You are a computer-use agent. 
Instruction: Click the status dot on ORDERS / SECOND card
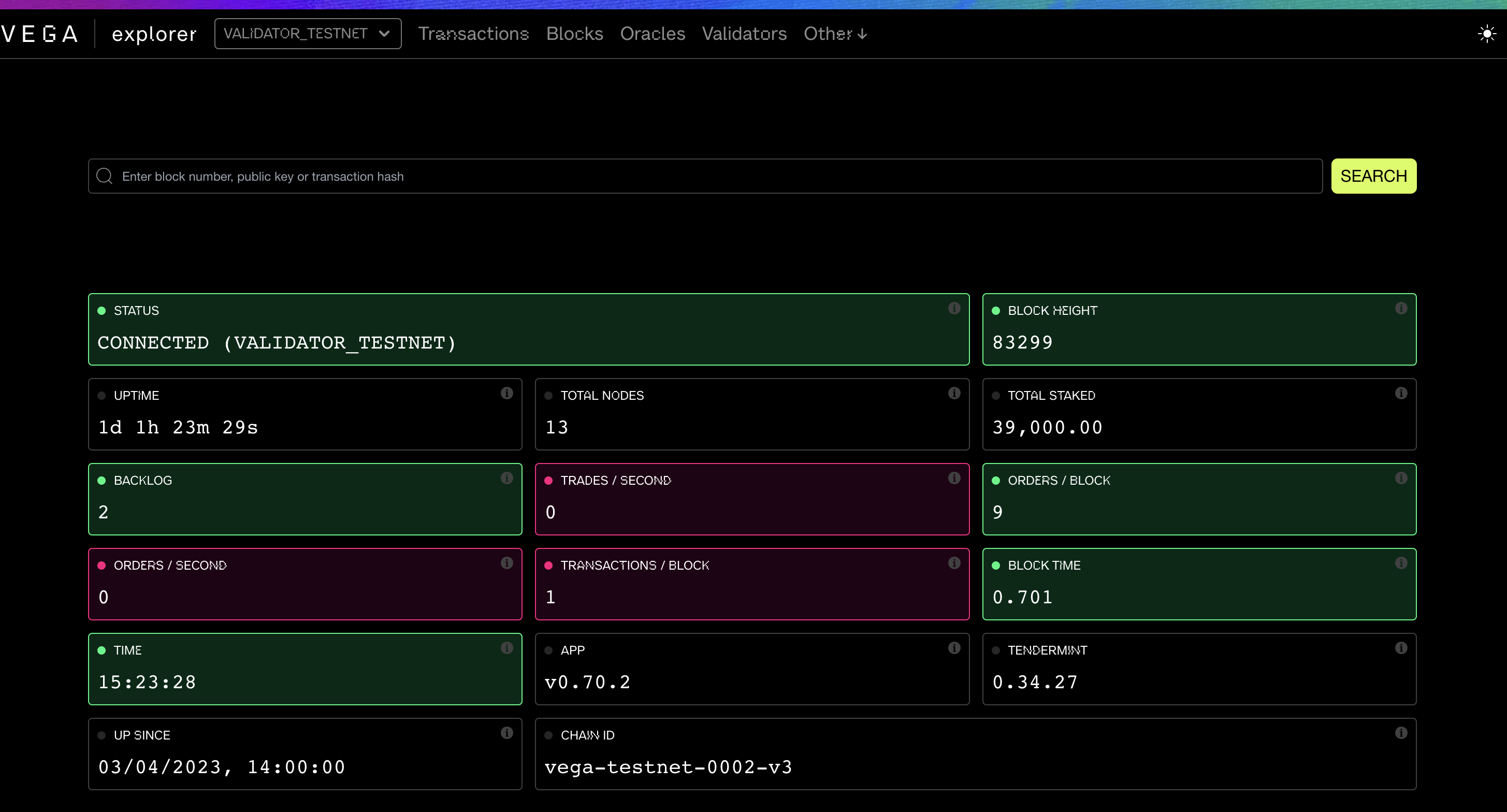[102, 564]
